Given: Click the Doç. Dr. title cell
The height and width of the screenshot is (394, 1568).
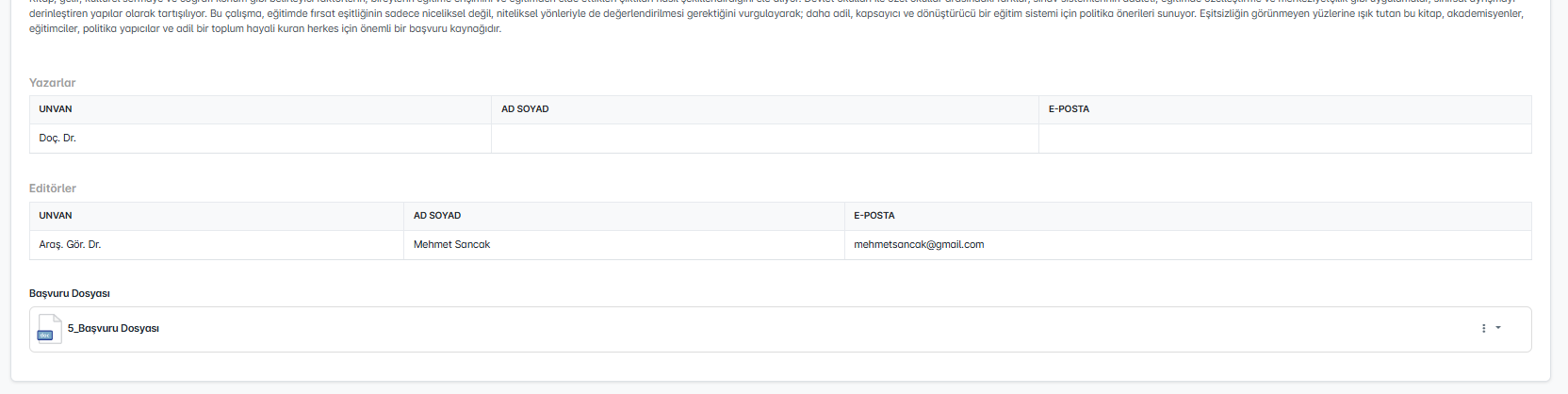Looking at the screenshot, I should [57, 139].
